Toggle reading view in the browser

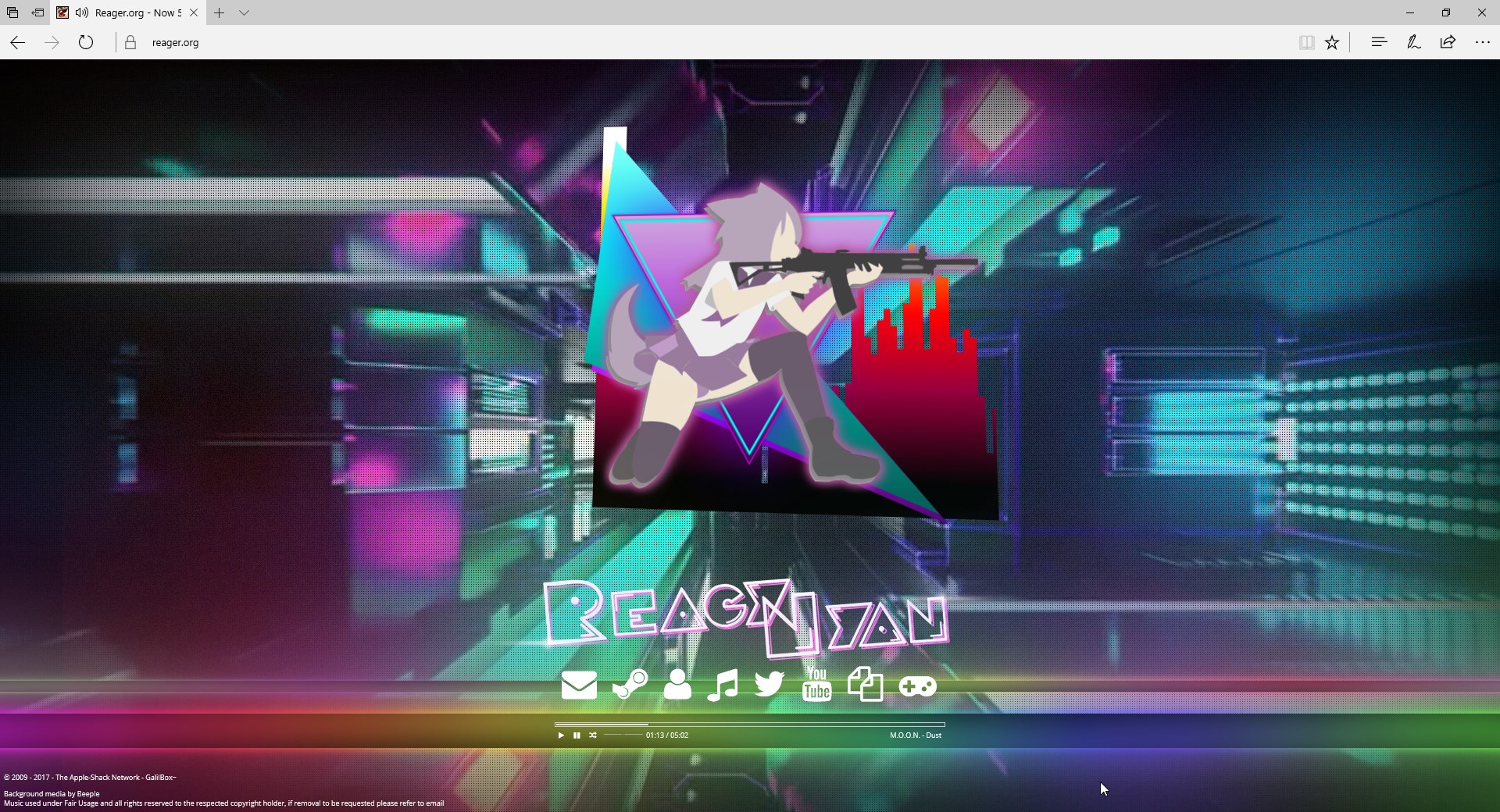[x=1306, y=43]
